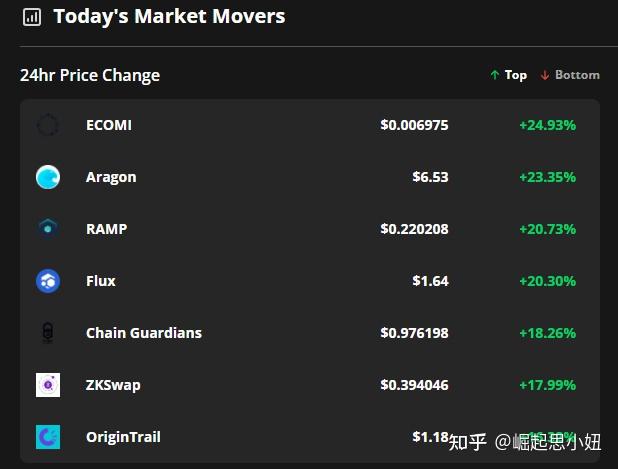This screenshot has width=618, height=469.
Task: Click the green up arrow icon
Action: [x=495, y=75]
